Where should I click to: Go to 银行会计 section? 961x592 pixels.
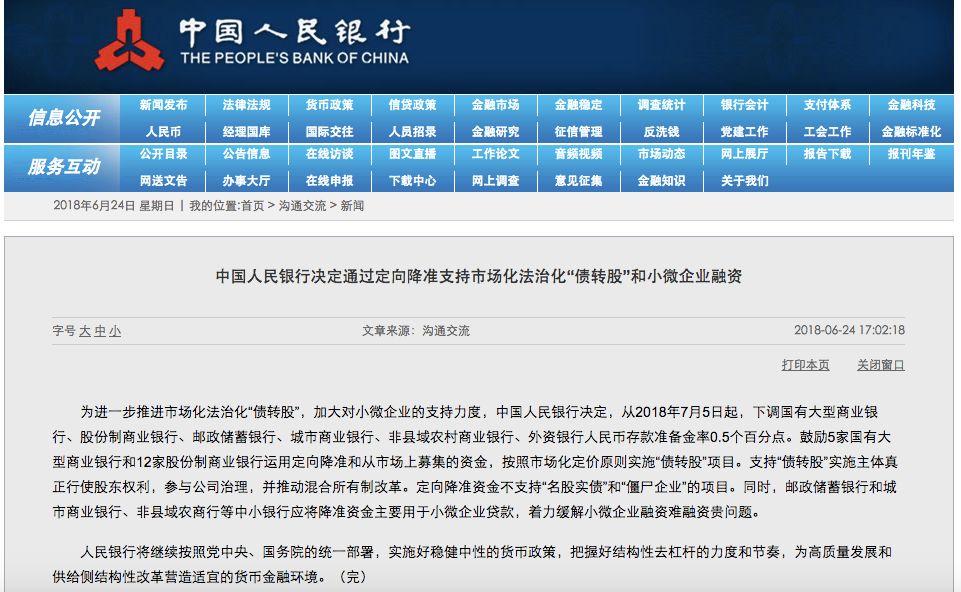point(745,105)
